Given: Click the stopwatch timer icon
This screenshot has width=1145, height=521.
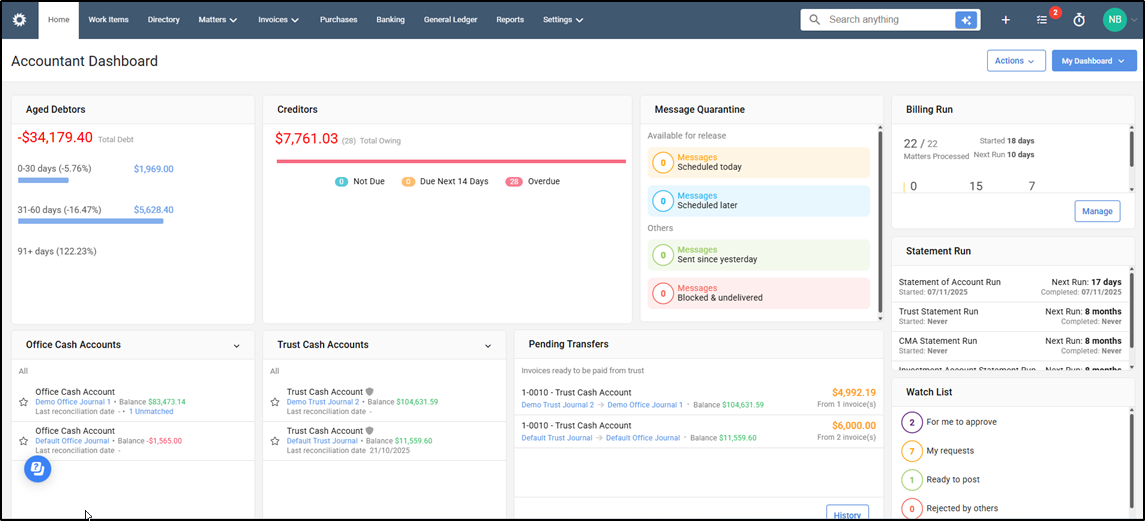Looking at the screenshot, I should coord(1079,20).
